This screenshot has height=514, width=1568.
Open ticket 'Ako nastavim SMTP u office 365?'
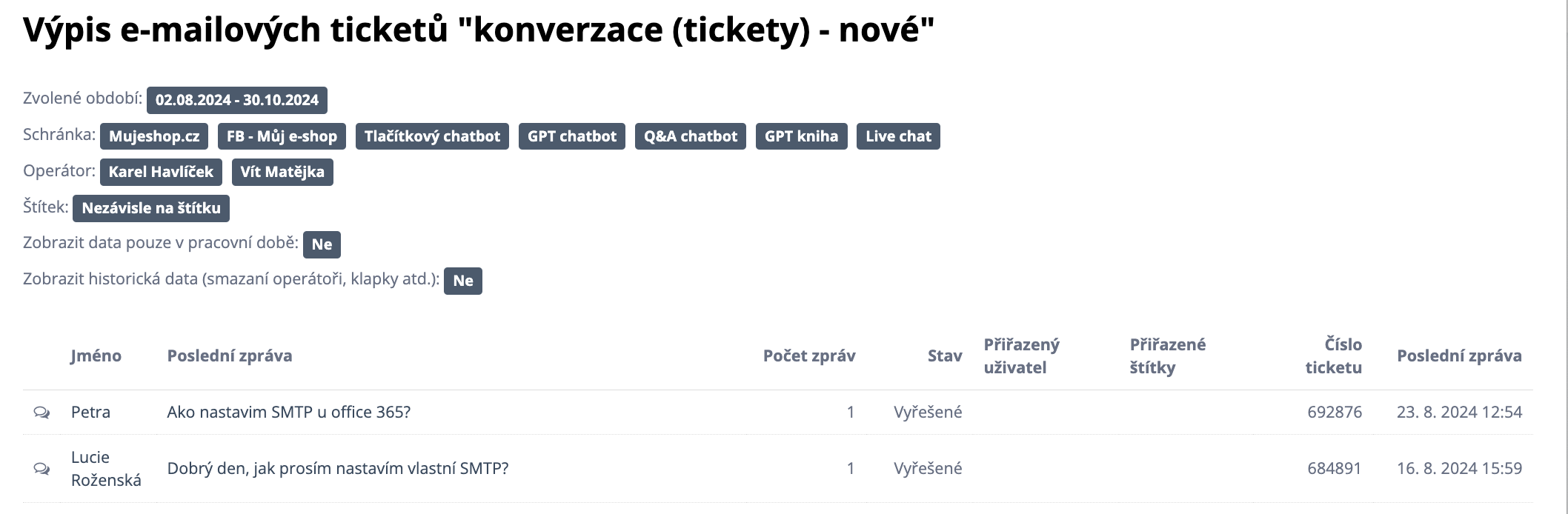(288, 413)
